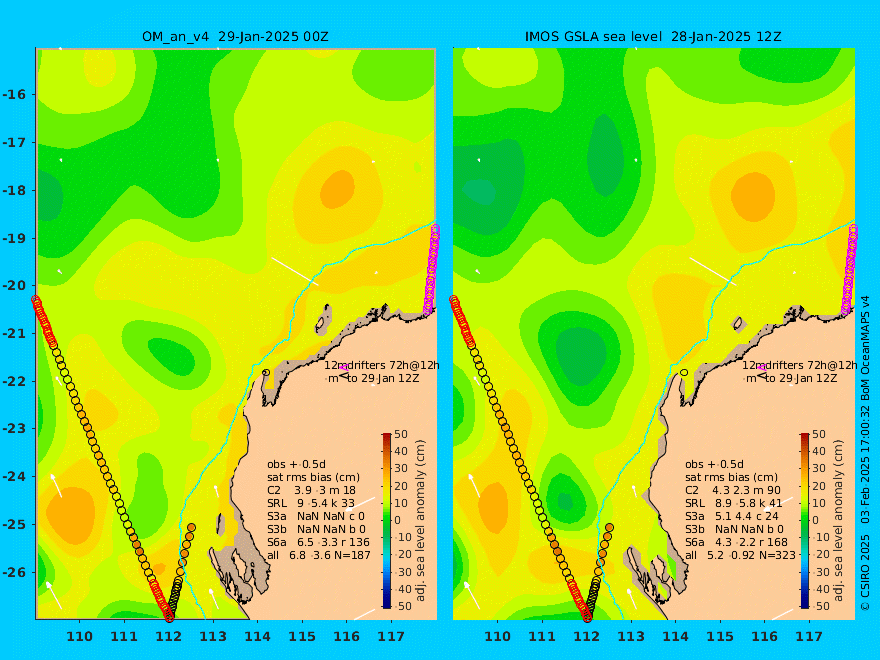Click right colorbar axis label 'adj. sea level anomaly (cm)'
Screen dimensions: 880x660
coord(838,520)
